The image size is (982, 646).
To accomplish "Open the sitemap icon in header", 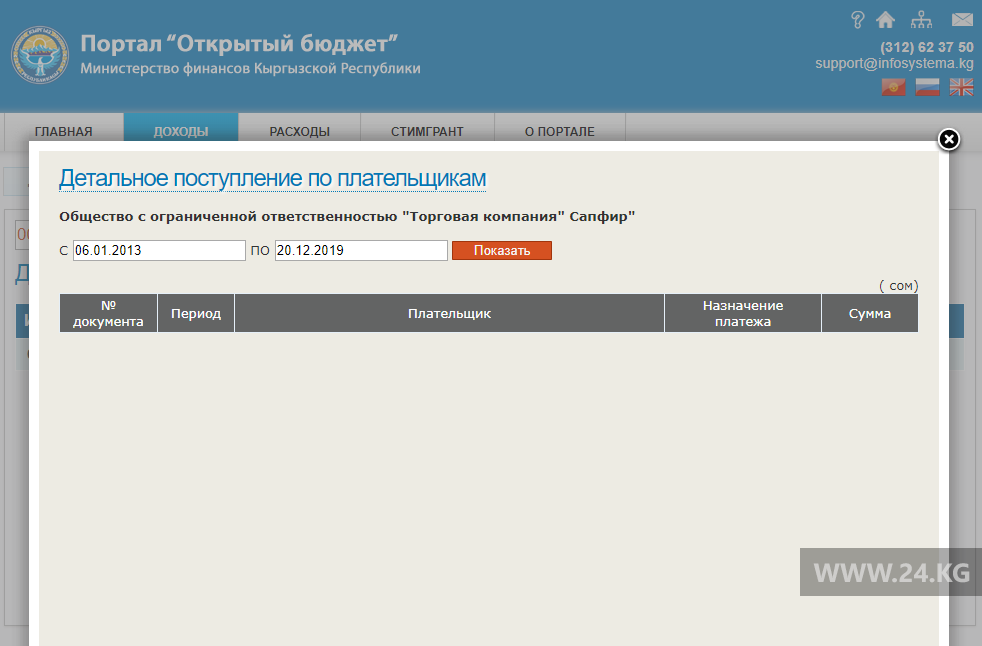I will click(x=921, y=20).
